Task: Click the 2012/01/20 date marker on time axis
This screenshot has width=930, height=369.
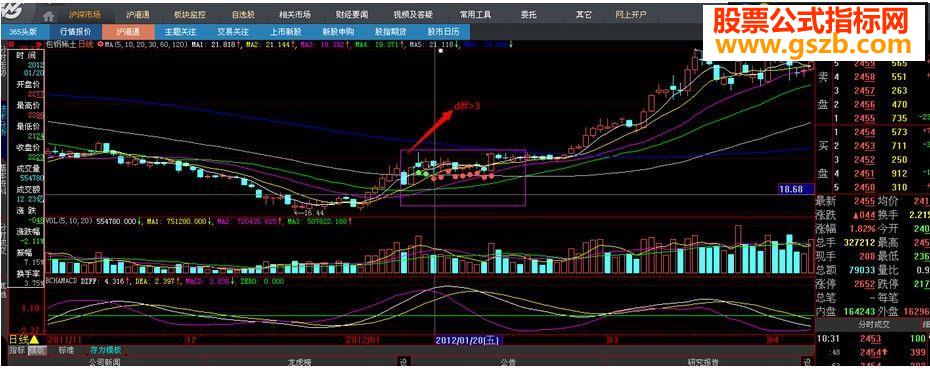Action: (x=469, y=341)
